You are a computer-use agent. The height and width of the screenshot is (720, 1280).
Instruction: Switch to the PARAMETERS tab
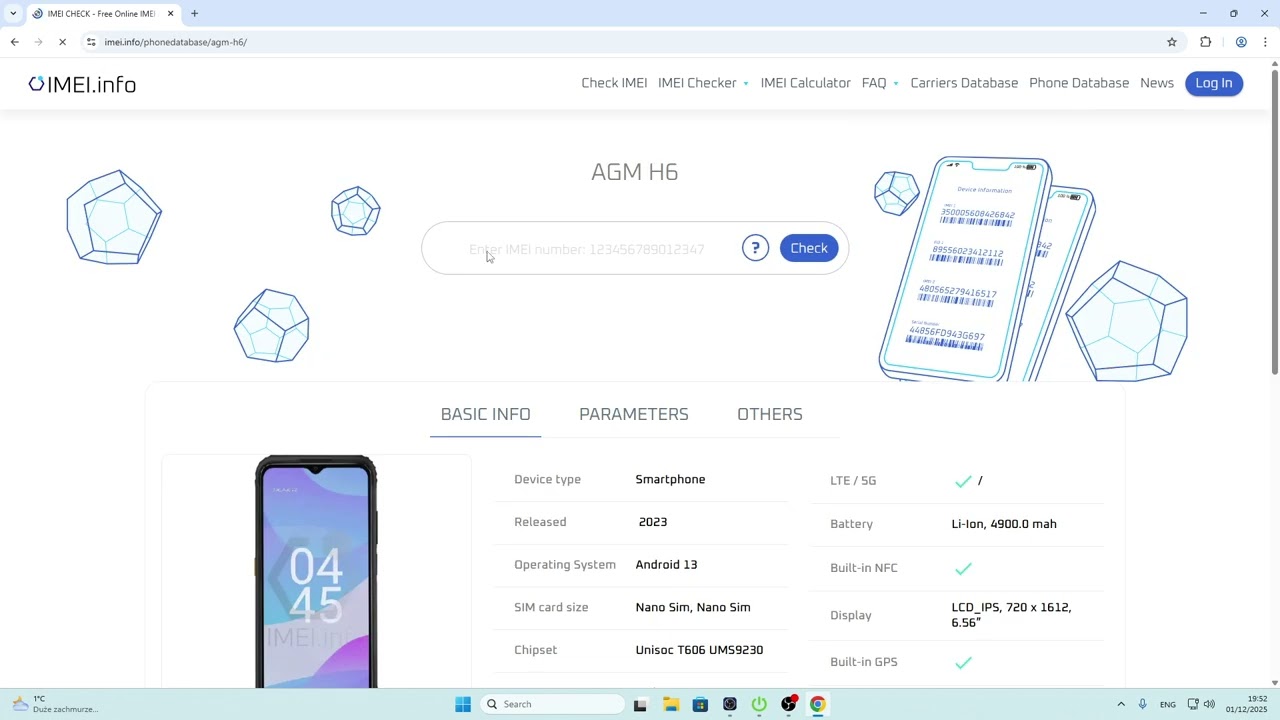634,414
